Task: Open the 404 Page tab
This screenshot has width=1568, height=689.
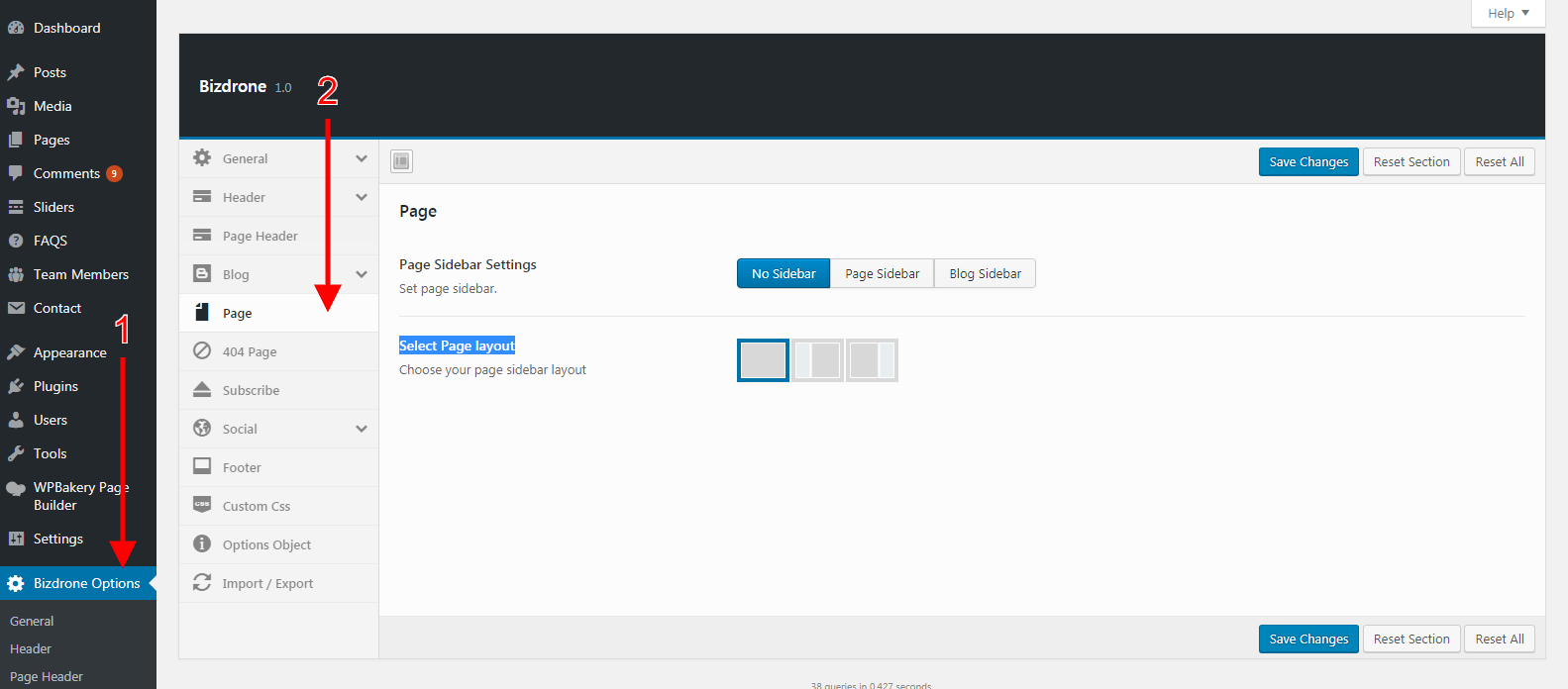Action: [x=278, y=351]
